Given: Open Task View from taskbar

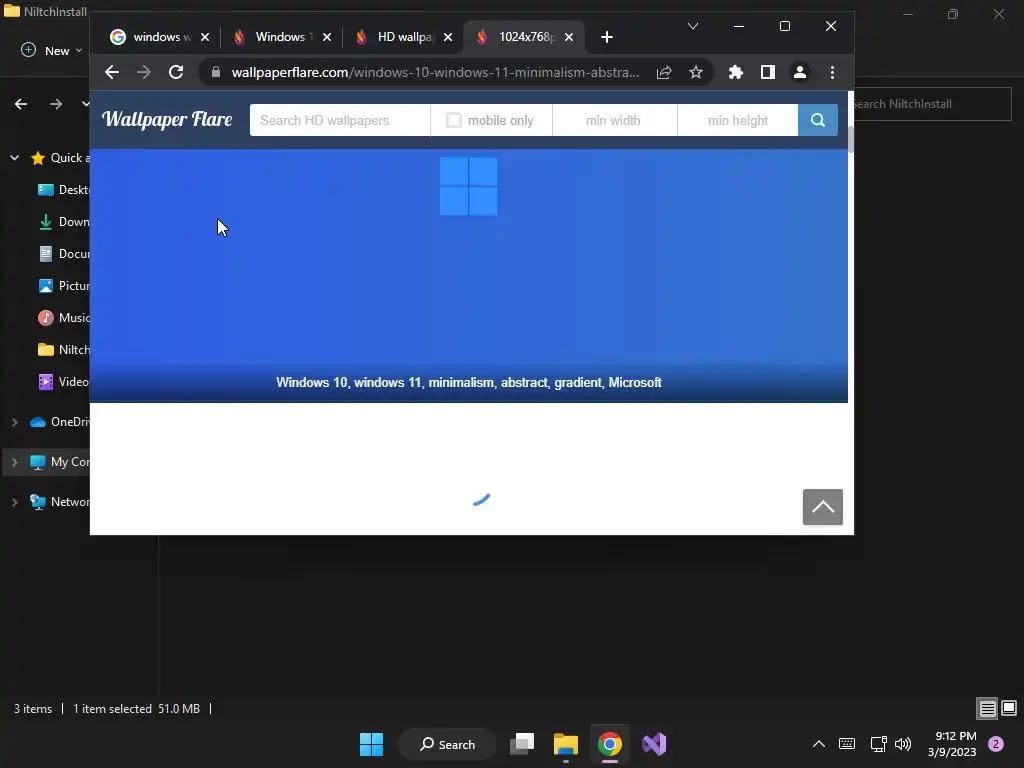Looking at the screenshot, I should pyautogui.click(x=522, y=744).
